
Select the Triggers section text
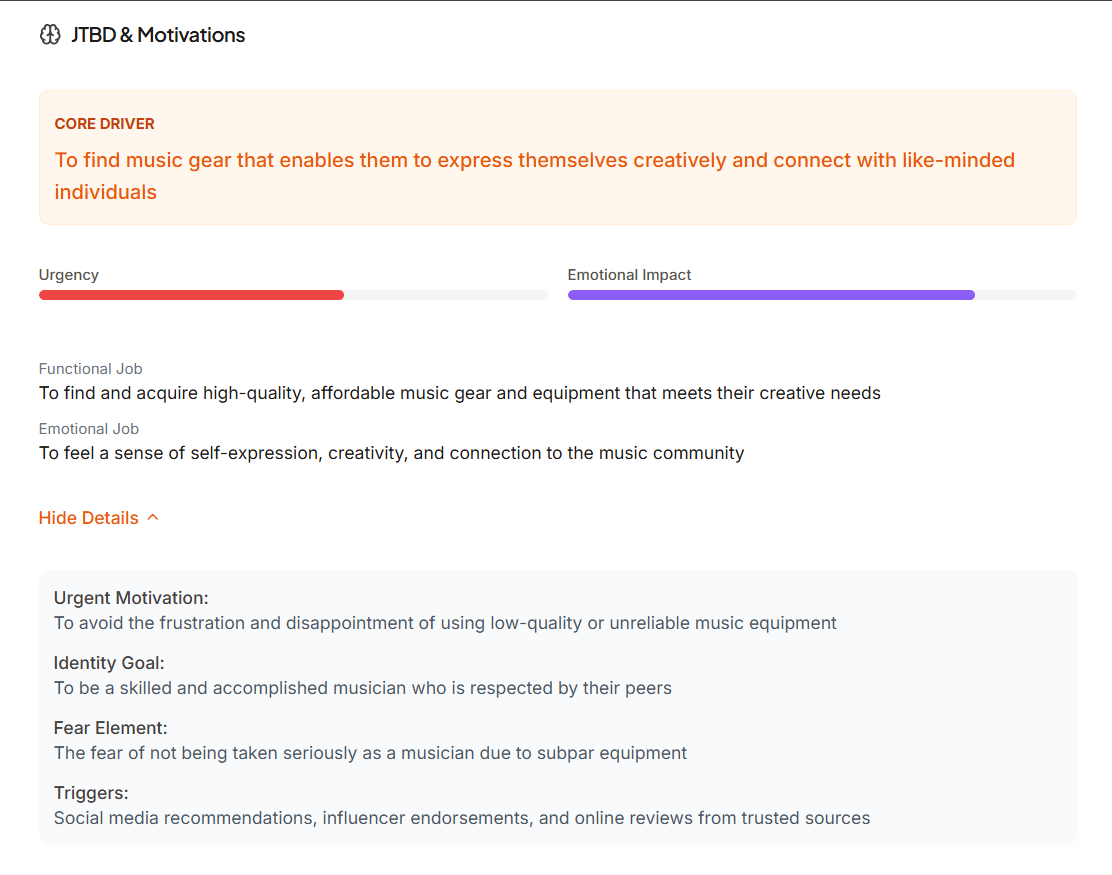461,817
